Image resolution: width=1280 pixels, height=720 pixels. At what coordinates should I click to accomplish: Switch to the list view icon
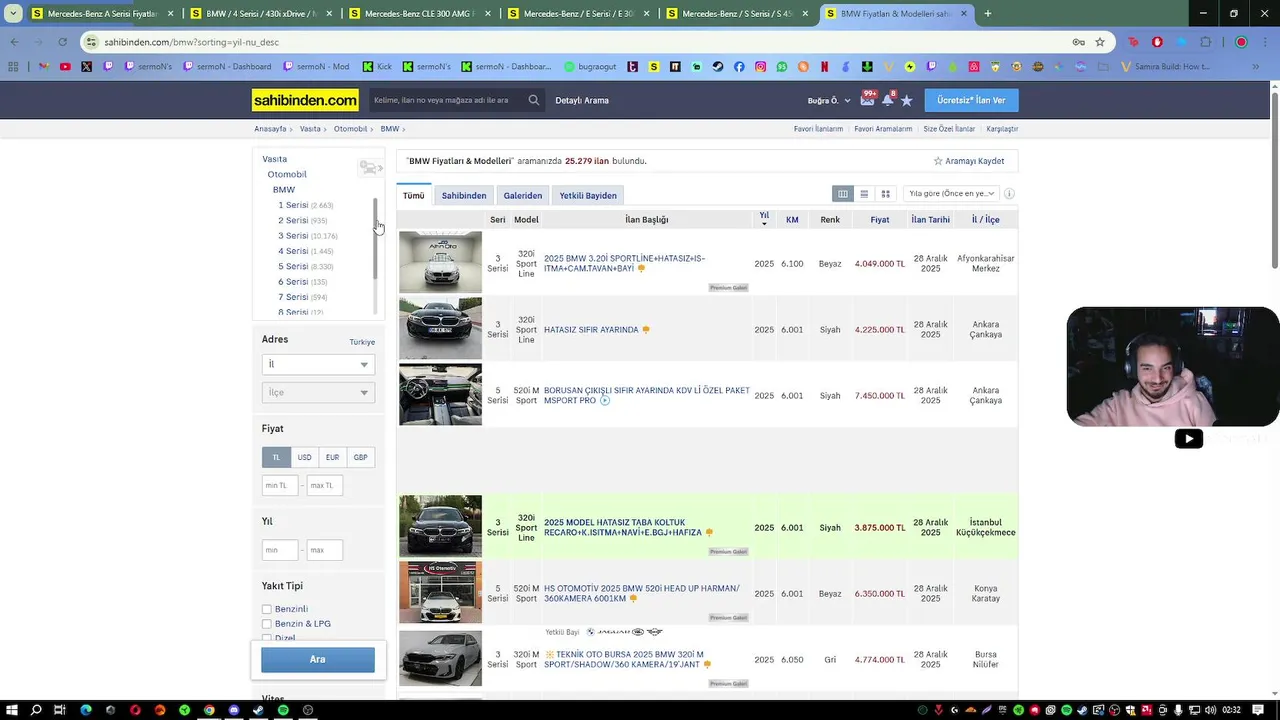(864, 194)
